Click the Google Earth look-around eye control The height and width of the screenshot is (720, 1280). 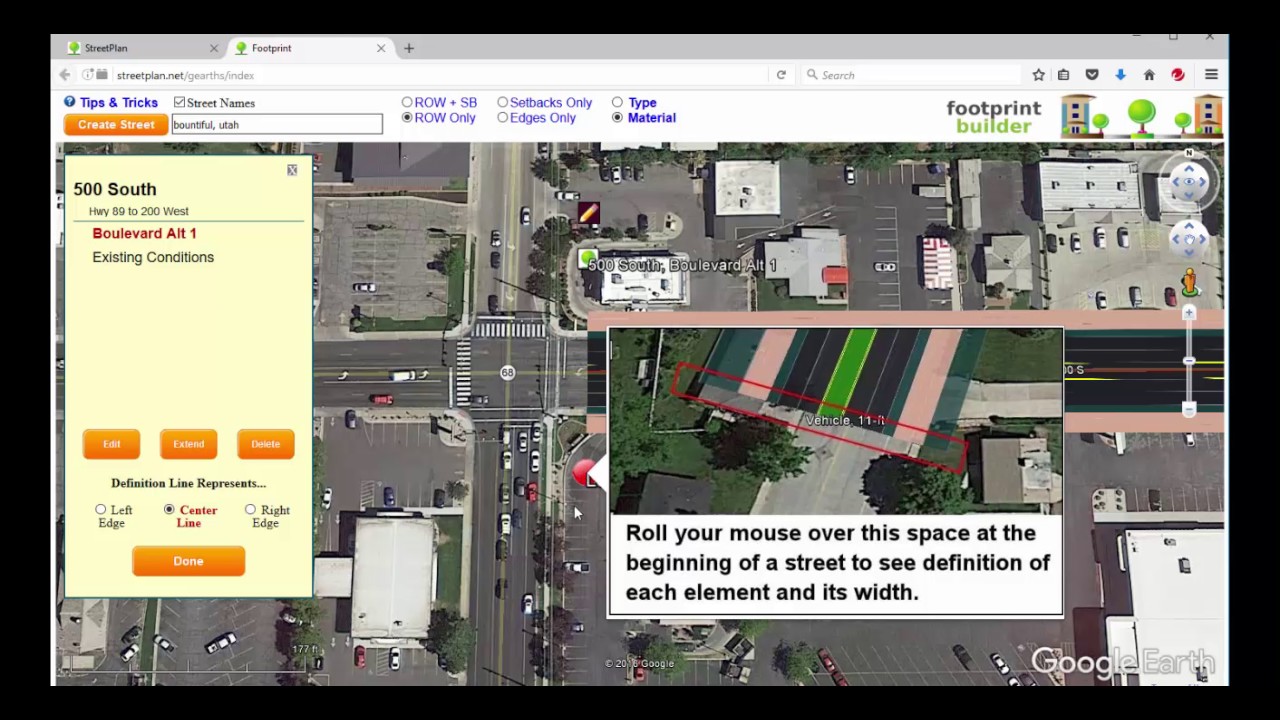click(1189, 181)
